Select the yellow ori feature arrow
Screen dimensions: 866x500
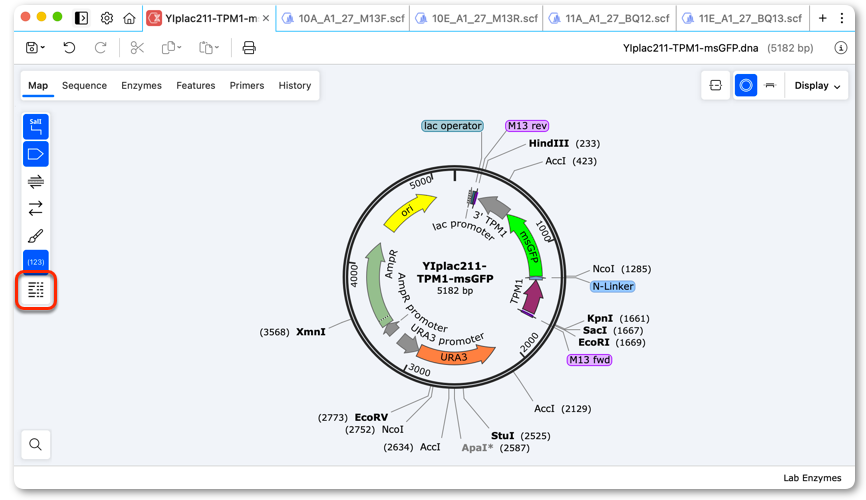(409, 212)
